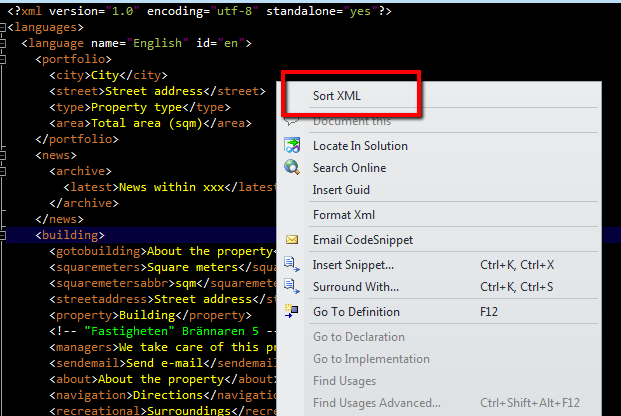Viewport: 621px width, 416px height.
Task: Choose Sort XML from the context menu
Action: 339,97
